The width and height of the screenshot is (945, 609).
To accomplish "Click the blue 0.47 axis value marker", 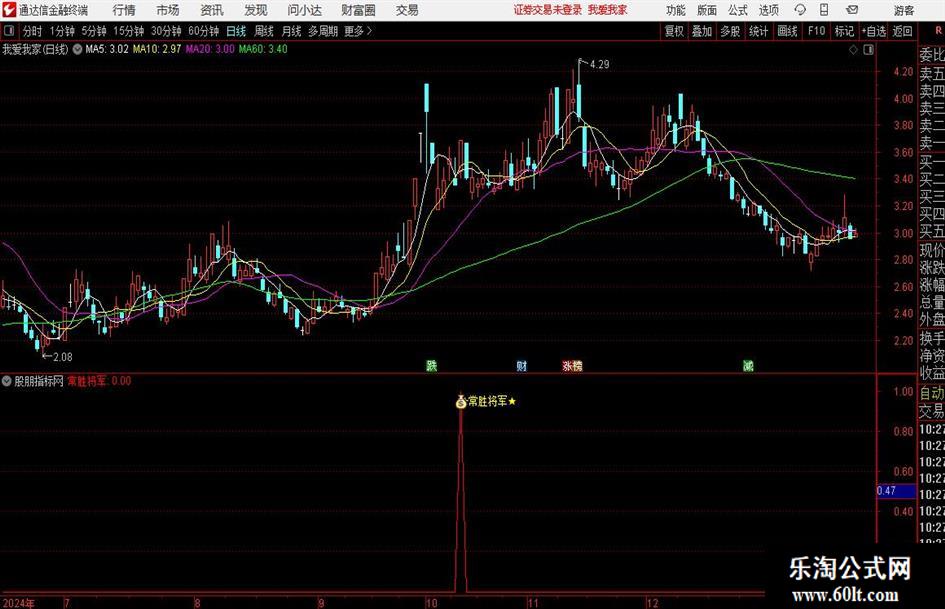I will (x=896, y=491).
